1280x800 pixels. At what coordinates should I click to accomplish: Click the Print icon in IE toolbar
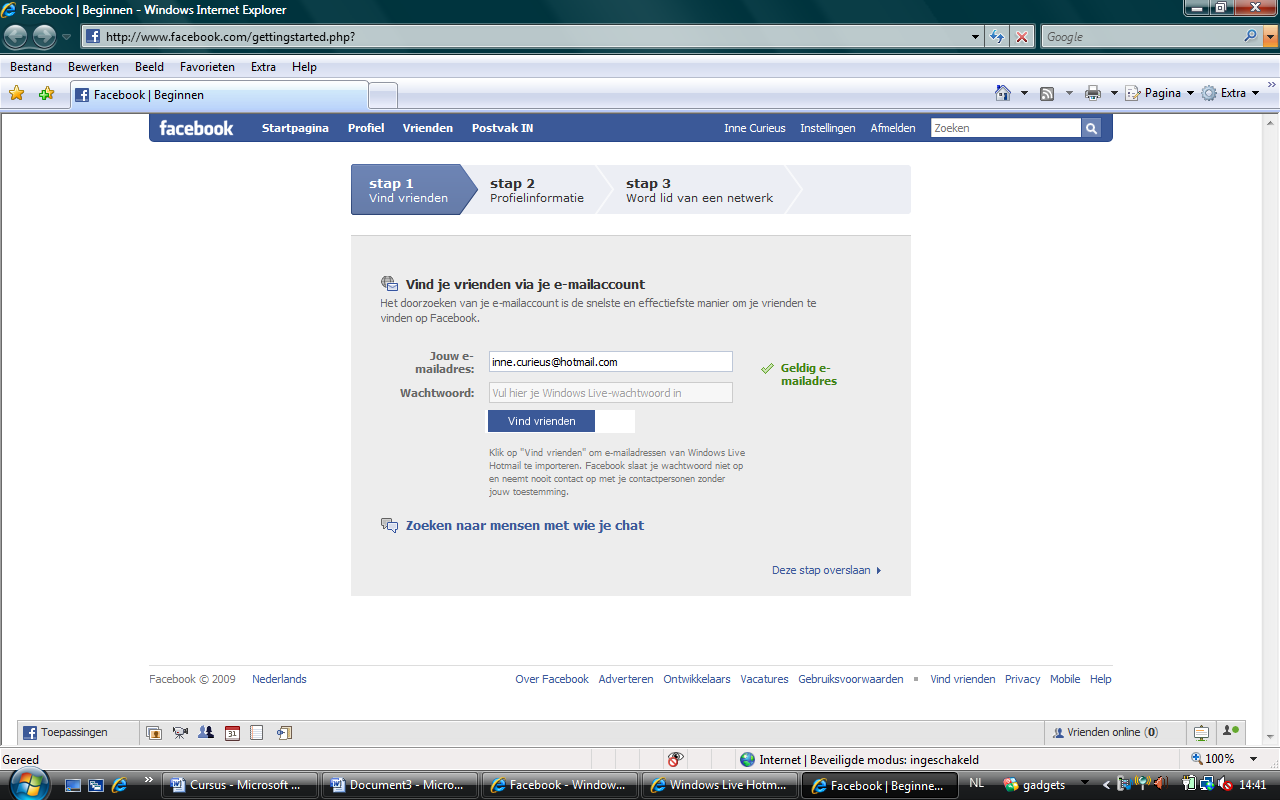(x=1093, y=93)
